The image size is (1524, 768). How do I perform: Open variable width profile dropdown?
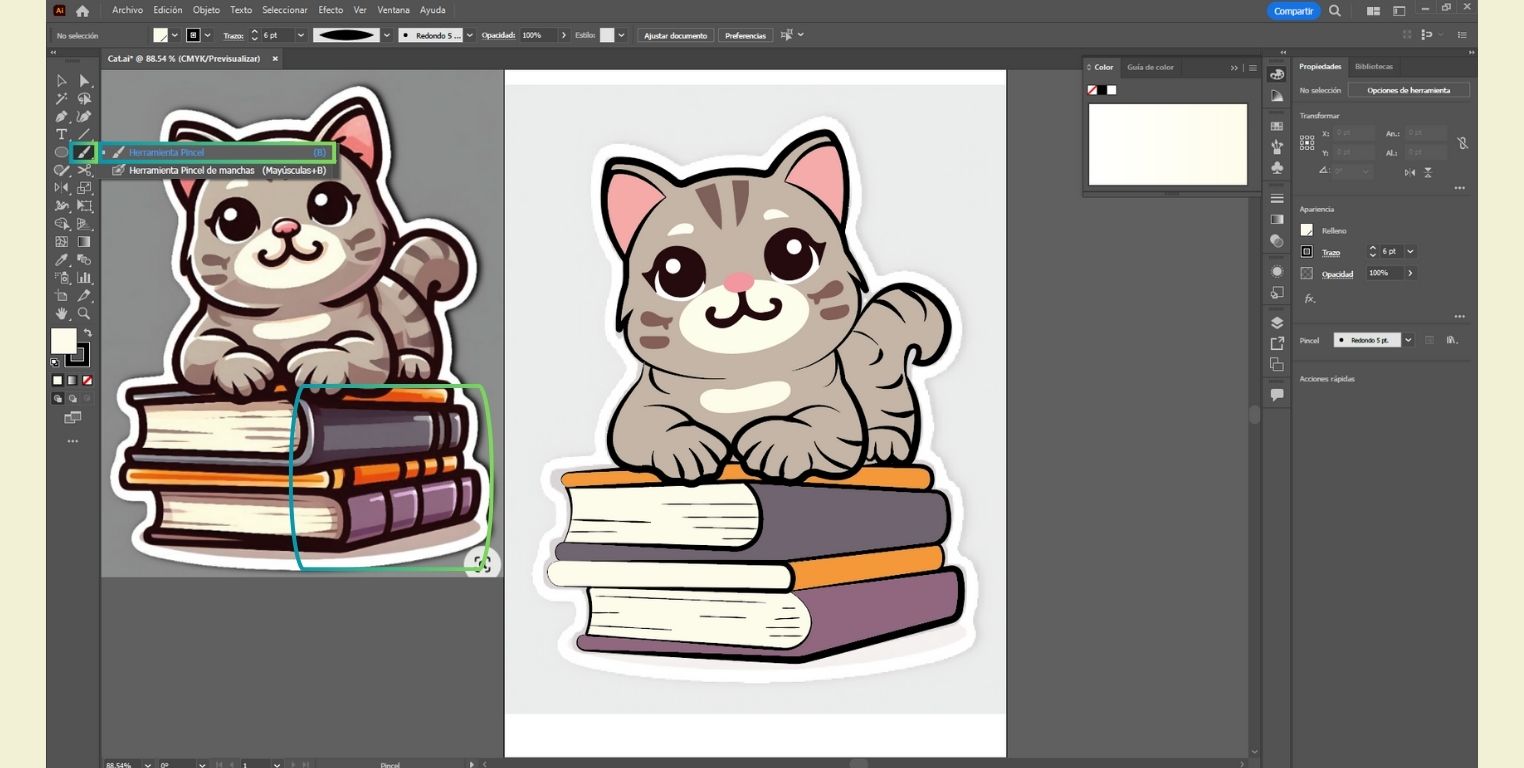(x=386, y=35)
